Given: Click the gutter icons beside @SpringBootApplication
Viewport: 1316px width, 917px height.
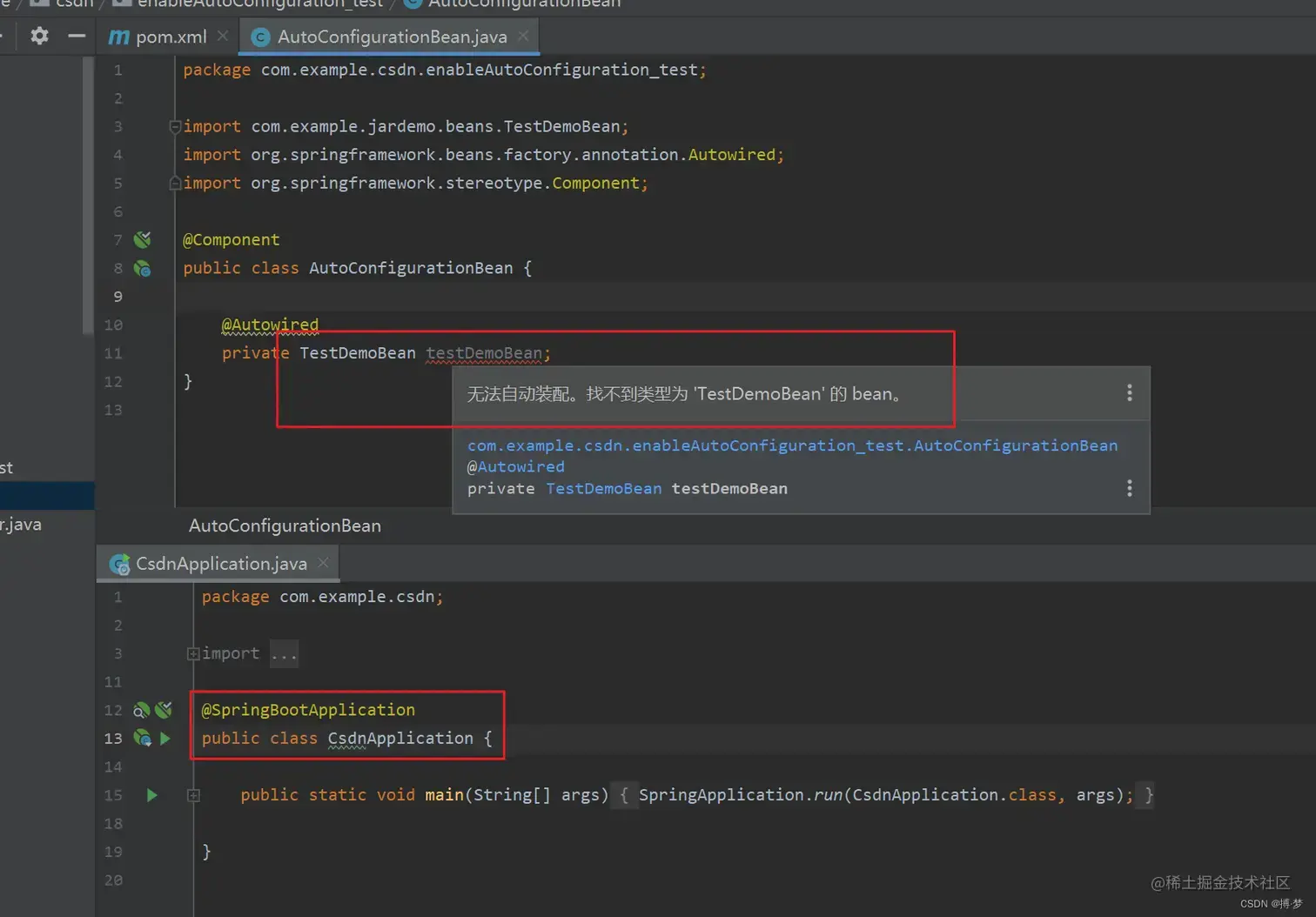Looking at the screenshot, I should coord(152,710).
